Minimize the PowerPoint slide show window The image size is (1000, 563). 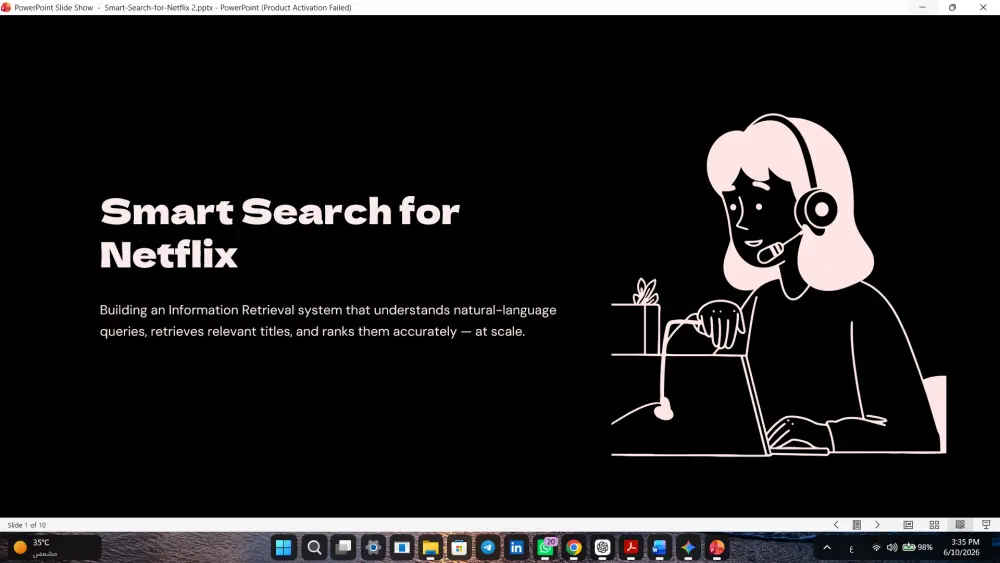(x=922, y=8)
